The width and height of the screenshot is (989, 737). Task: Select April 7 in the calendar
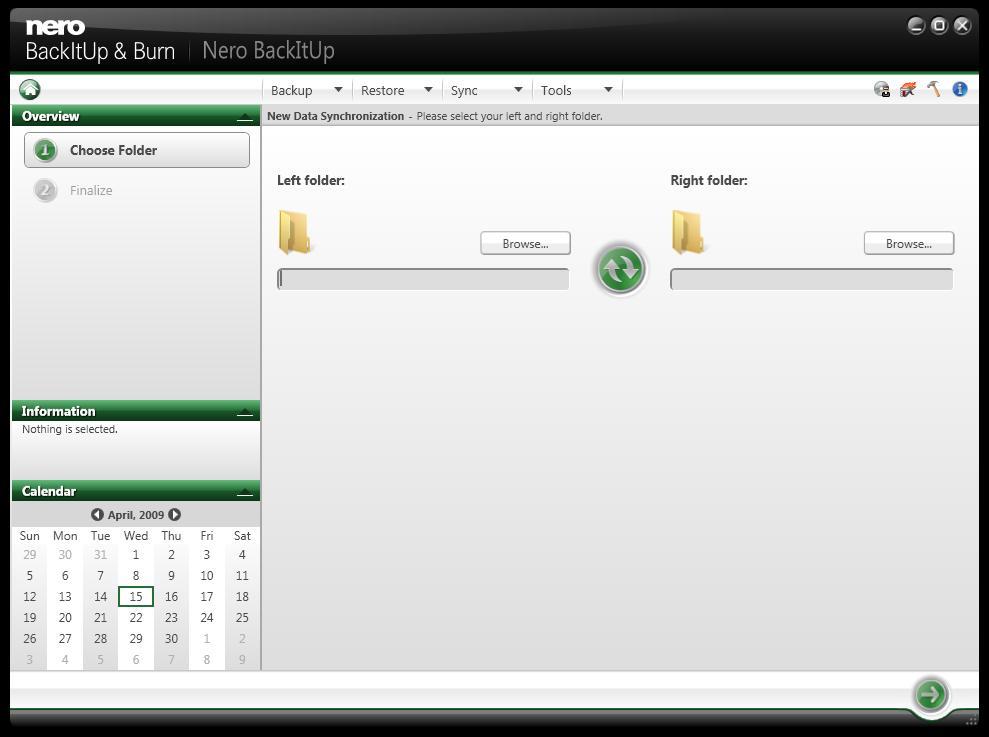coord(100,575)
